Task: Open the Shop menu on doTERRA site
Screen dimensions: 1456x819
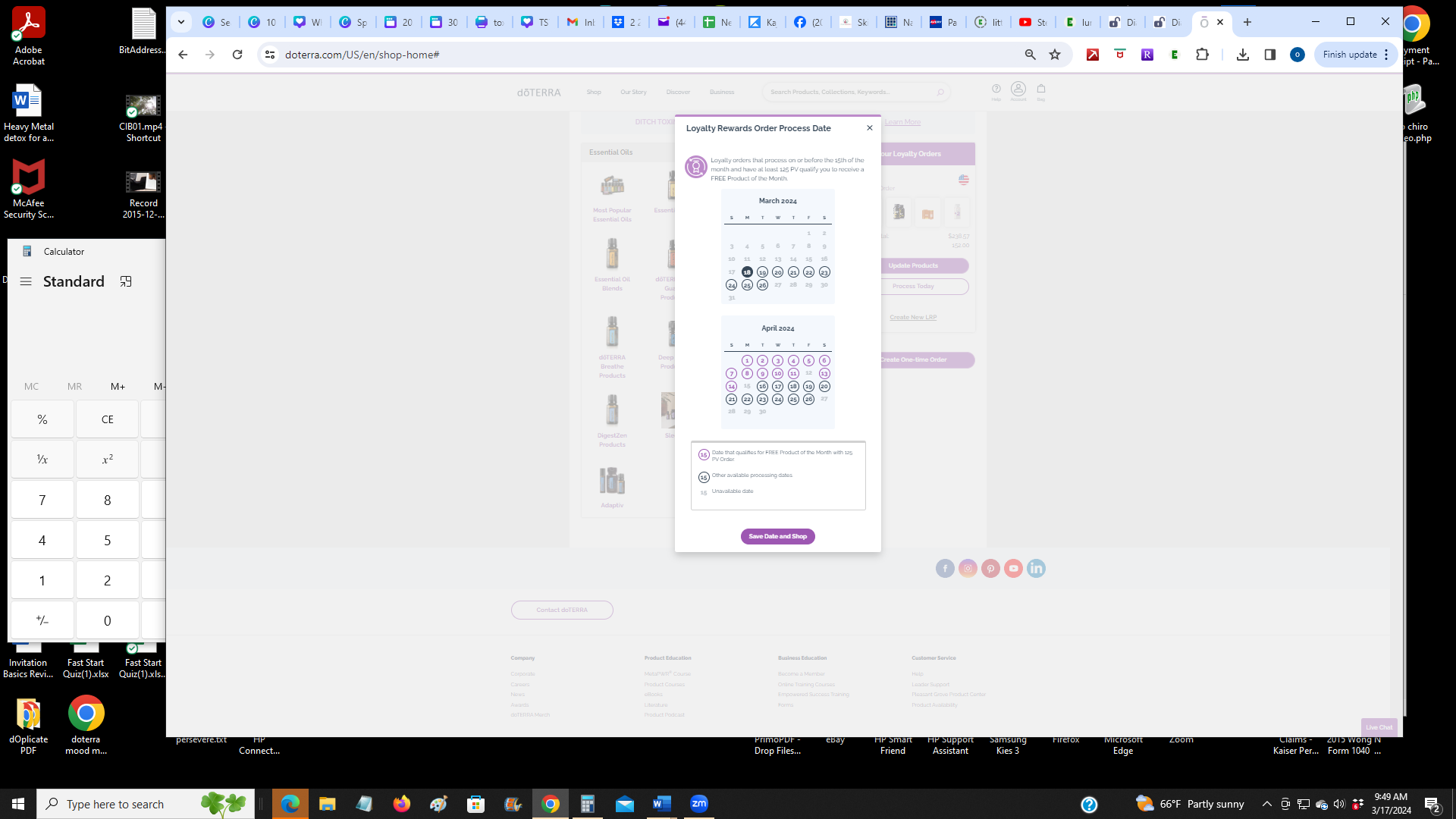Action: (594, 93)
